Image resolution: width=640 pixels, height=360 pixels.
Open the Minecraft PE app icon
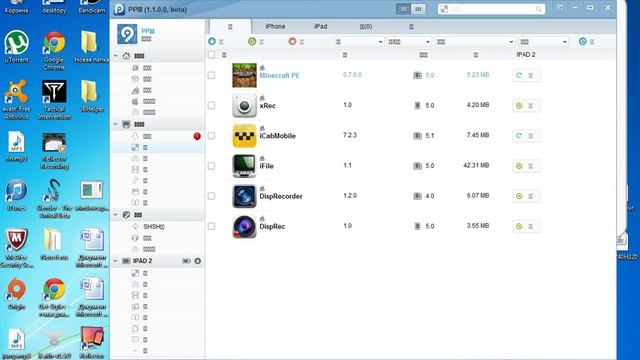(x=244, y=75)
